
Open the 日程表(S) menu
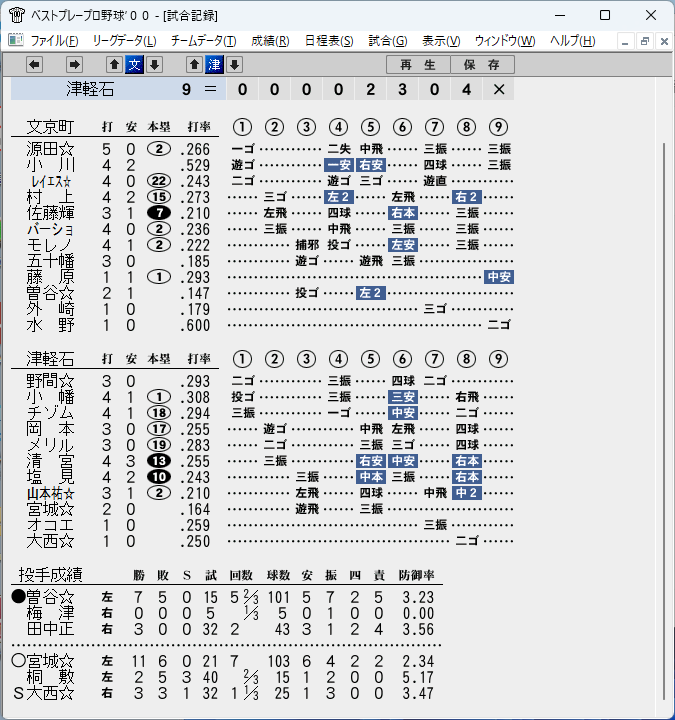coord(329,41)
